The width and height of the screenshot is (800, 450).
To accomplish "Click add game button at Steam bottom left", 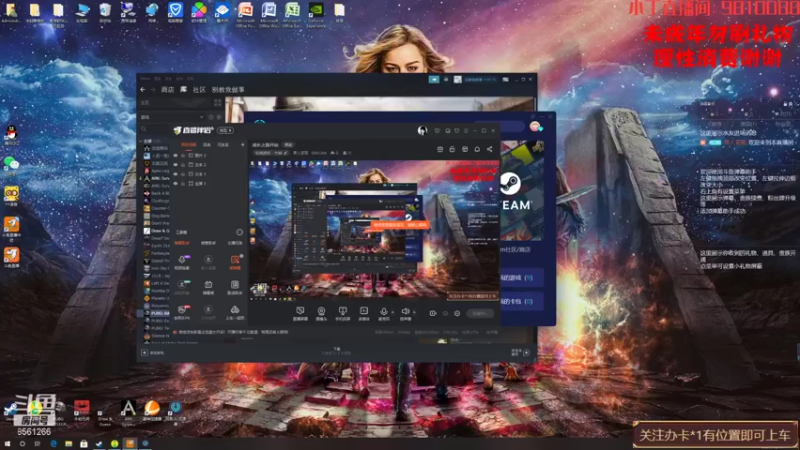I will click(153, 353).
